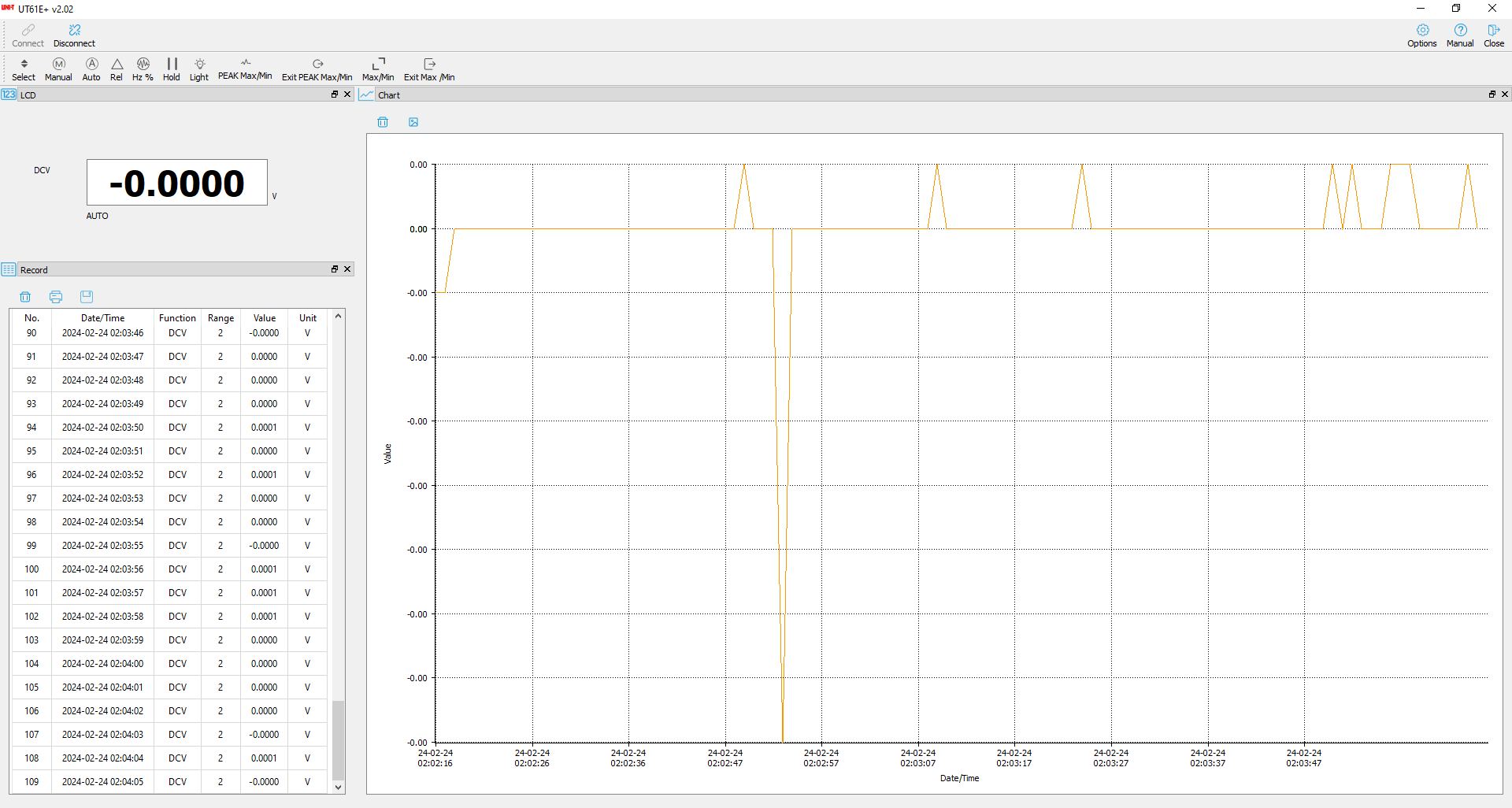
Task: Click the Disconnect icon
Action: point(74,31)
